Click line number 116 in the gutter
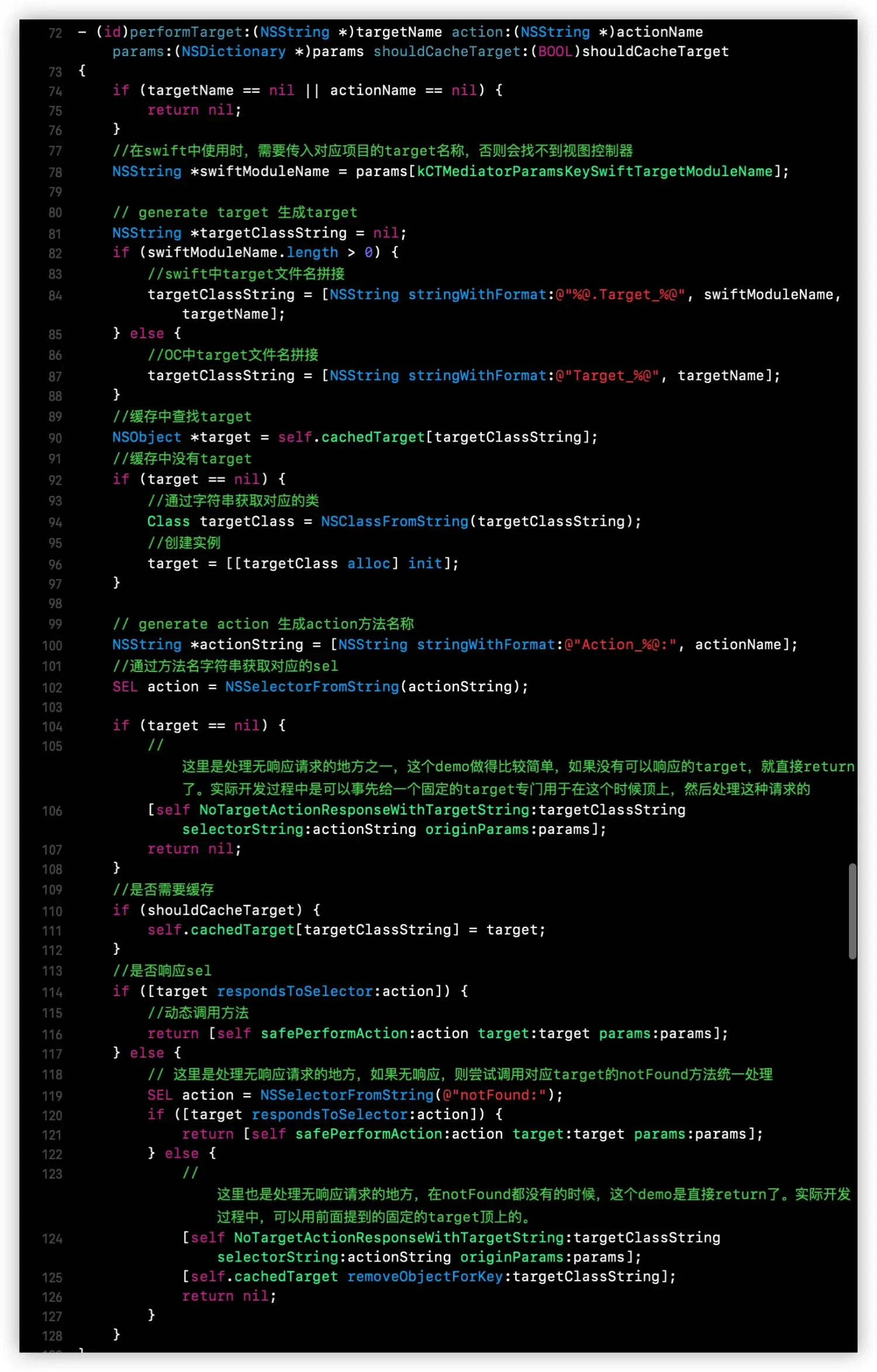This screenshot has width=877, height=1372. point(52,1034)
